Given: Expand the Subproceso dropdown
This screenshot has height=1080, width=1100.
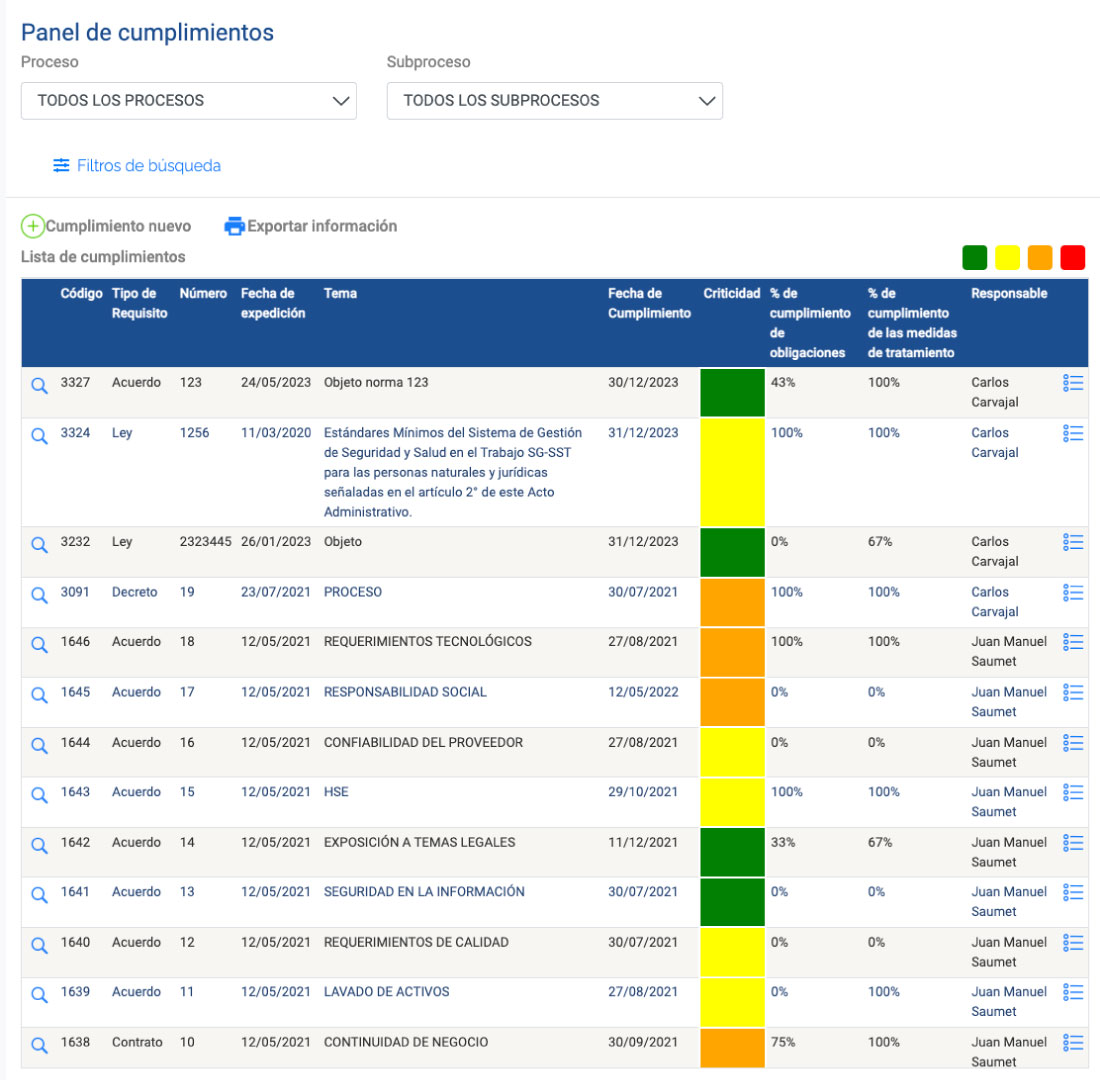Looking at the screenshot, I should coord(554,100).
